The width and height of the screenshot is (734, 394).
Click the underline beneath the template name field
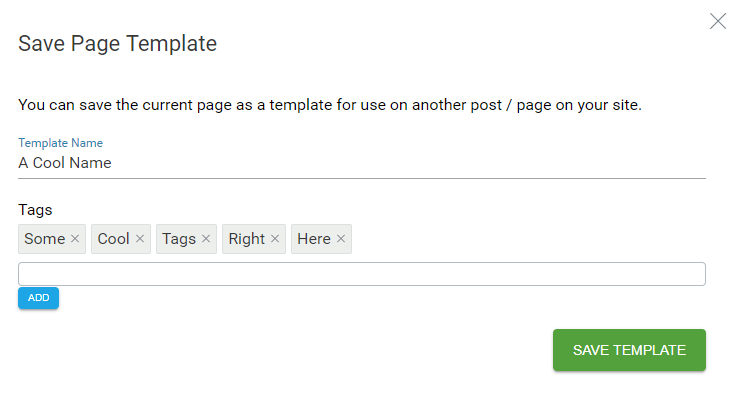click(x=362, y=178)
